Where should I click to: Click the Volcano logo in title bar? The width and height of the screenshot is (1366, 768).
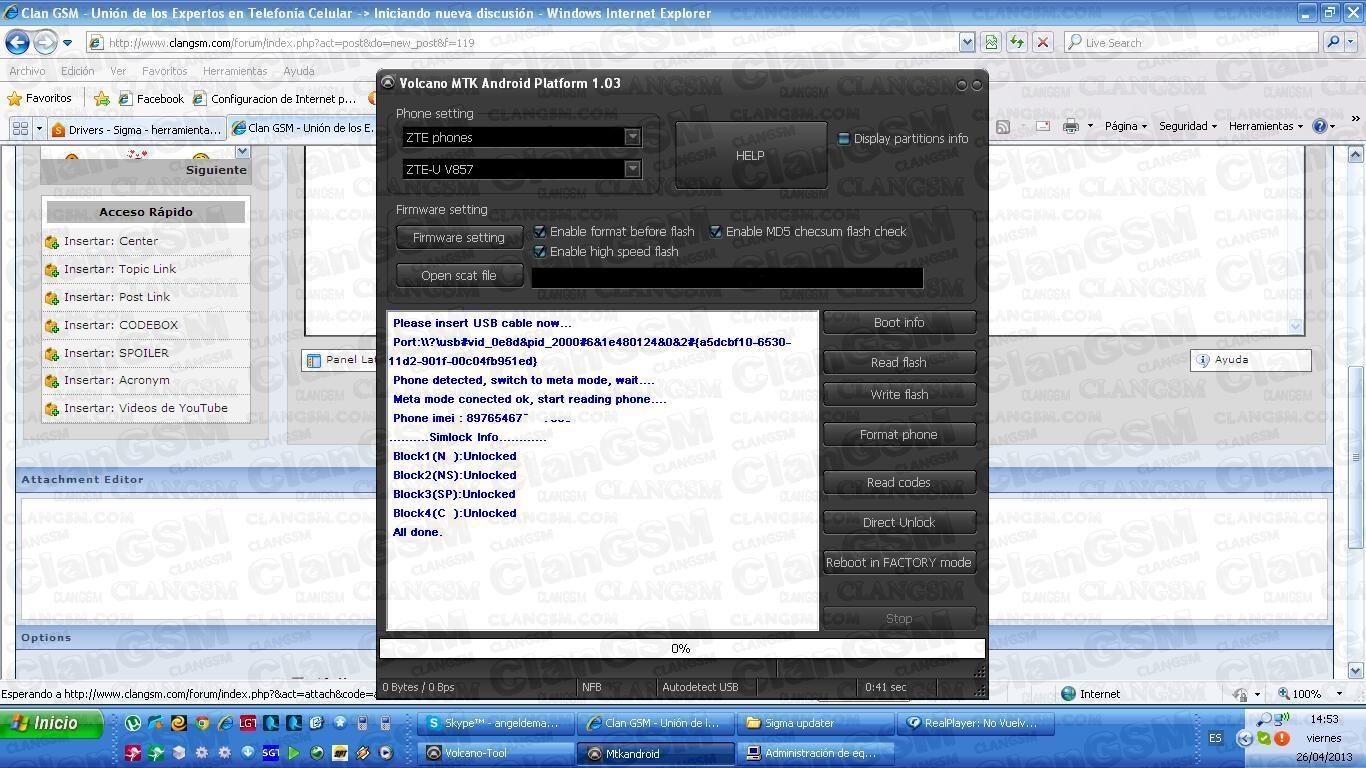click(x=388, y=84)
